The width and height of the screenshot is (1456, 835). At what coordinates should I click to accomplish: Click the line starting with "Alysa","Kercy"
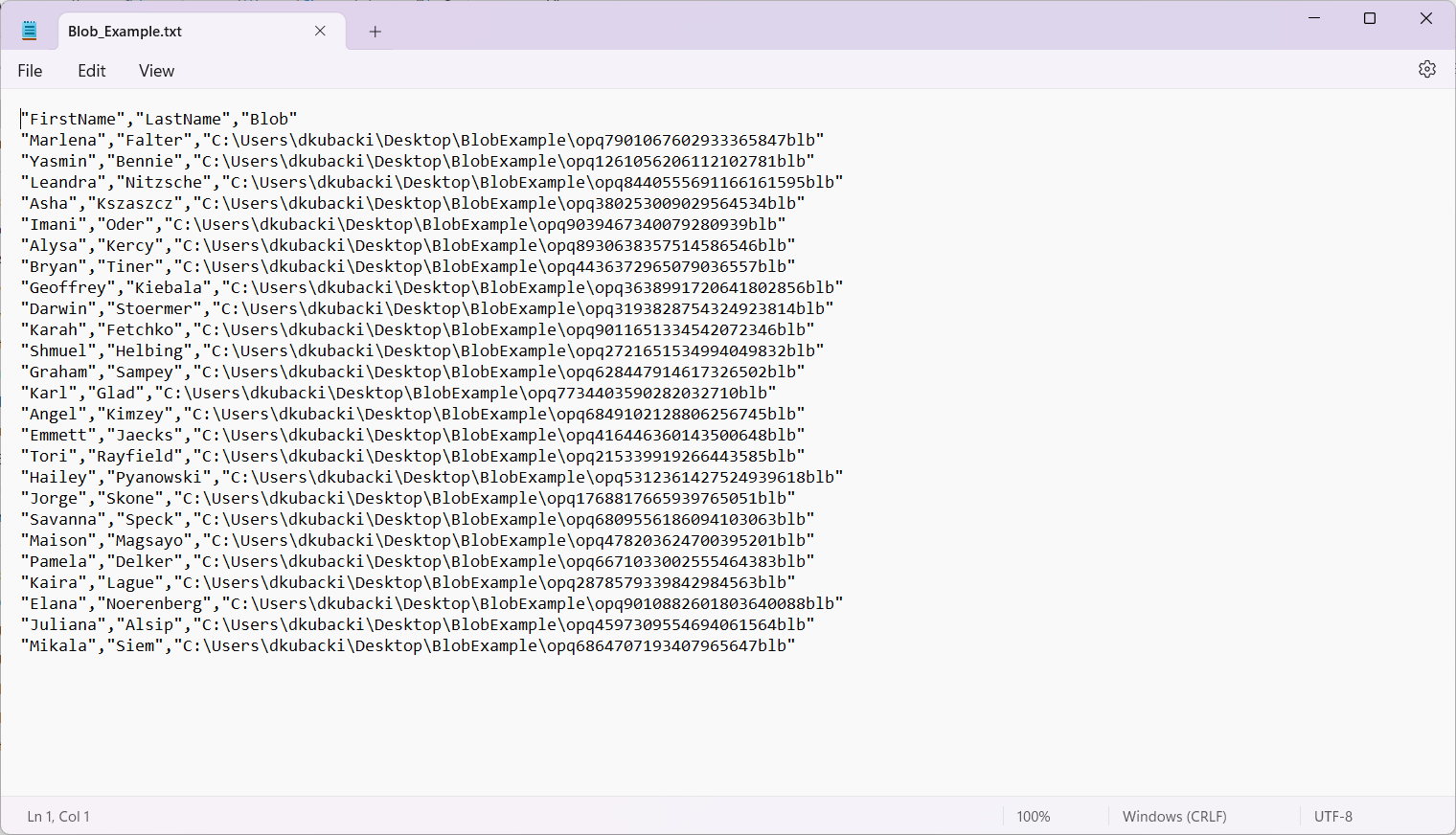point(408,245)
